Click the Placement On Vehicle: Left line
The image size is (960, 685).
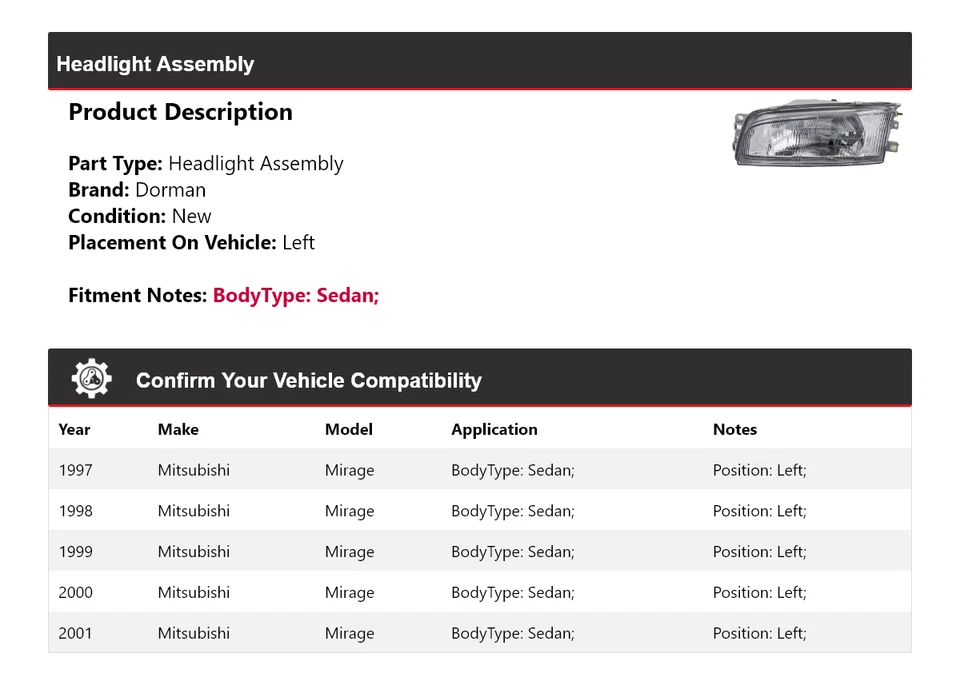click(191, 242)
